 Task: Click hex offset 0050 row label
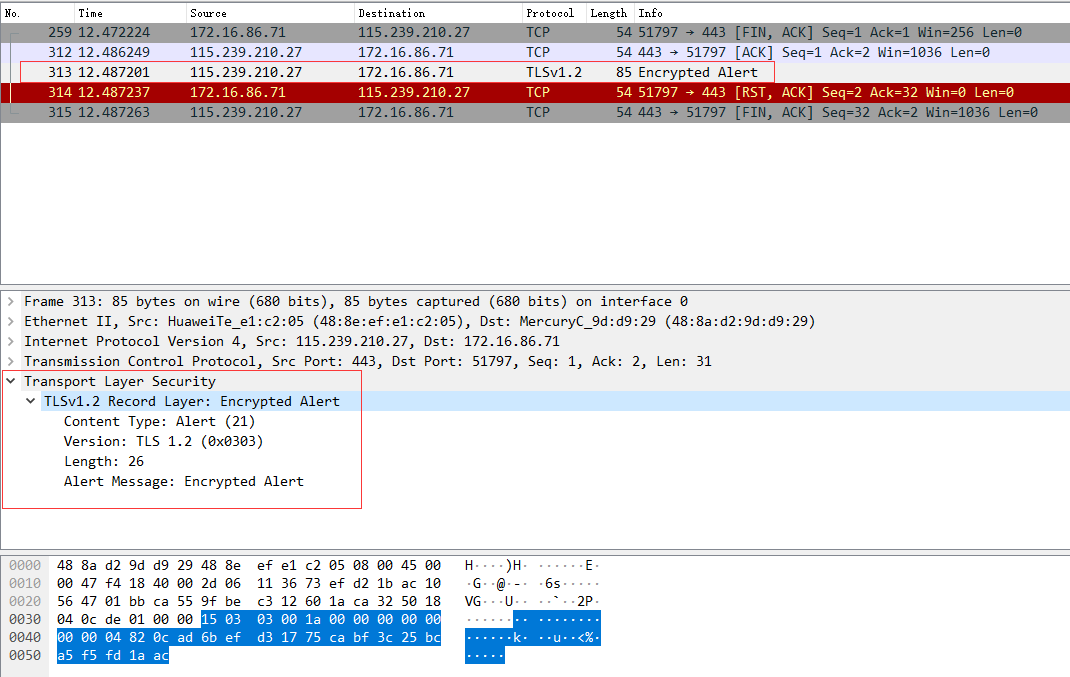(25, 655)
